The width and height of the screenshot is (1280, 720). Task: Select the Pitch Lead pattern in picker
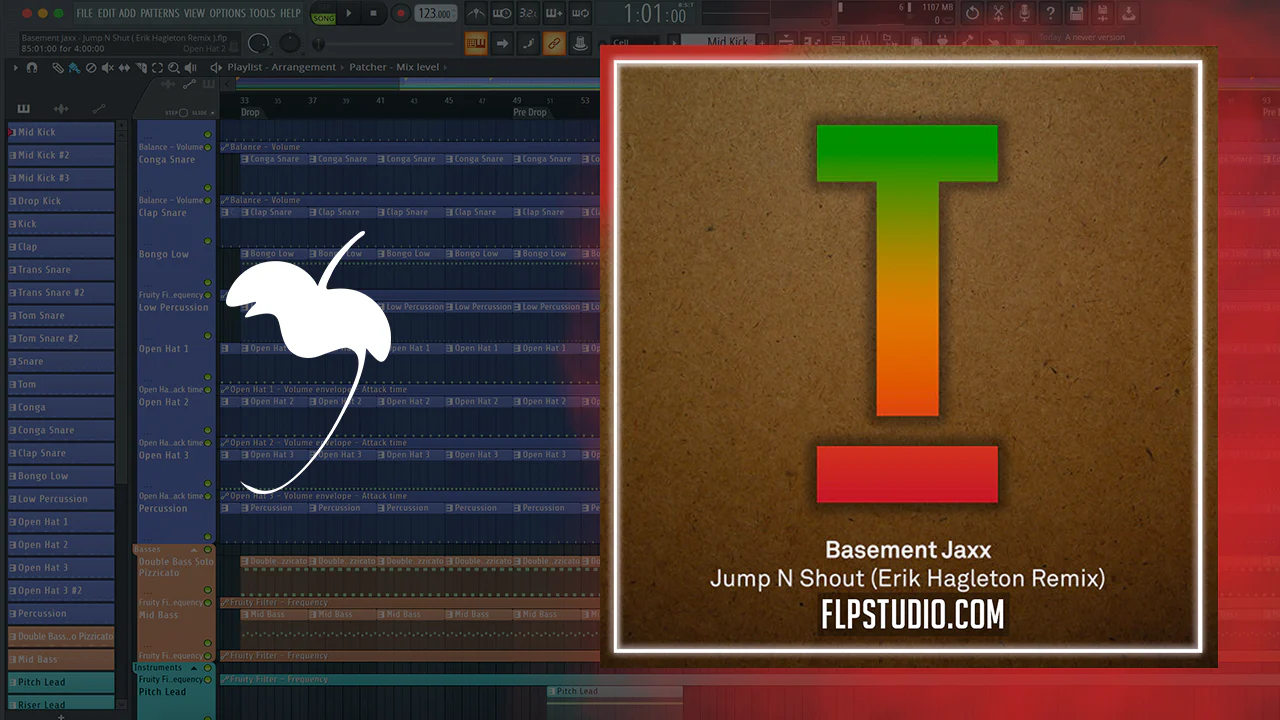tap(61, 682)
